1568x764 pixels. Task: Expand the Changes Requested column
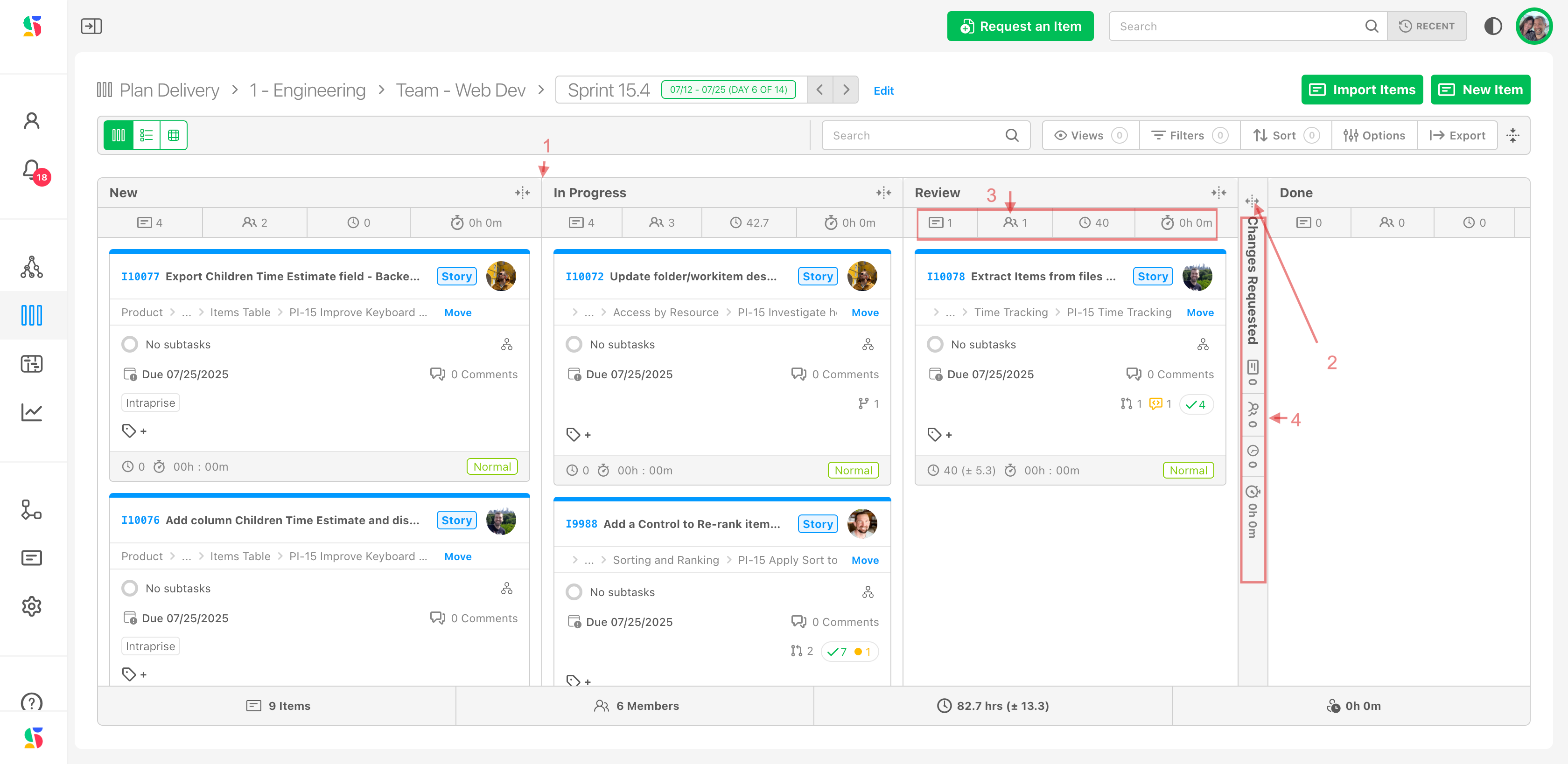[x=1252, y=201]
